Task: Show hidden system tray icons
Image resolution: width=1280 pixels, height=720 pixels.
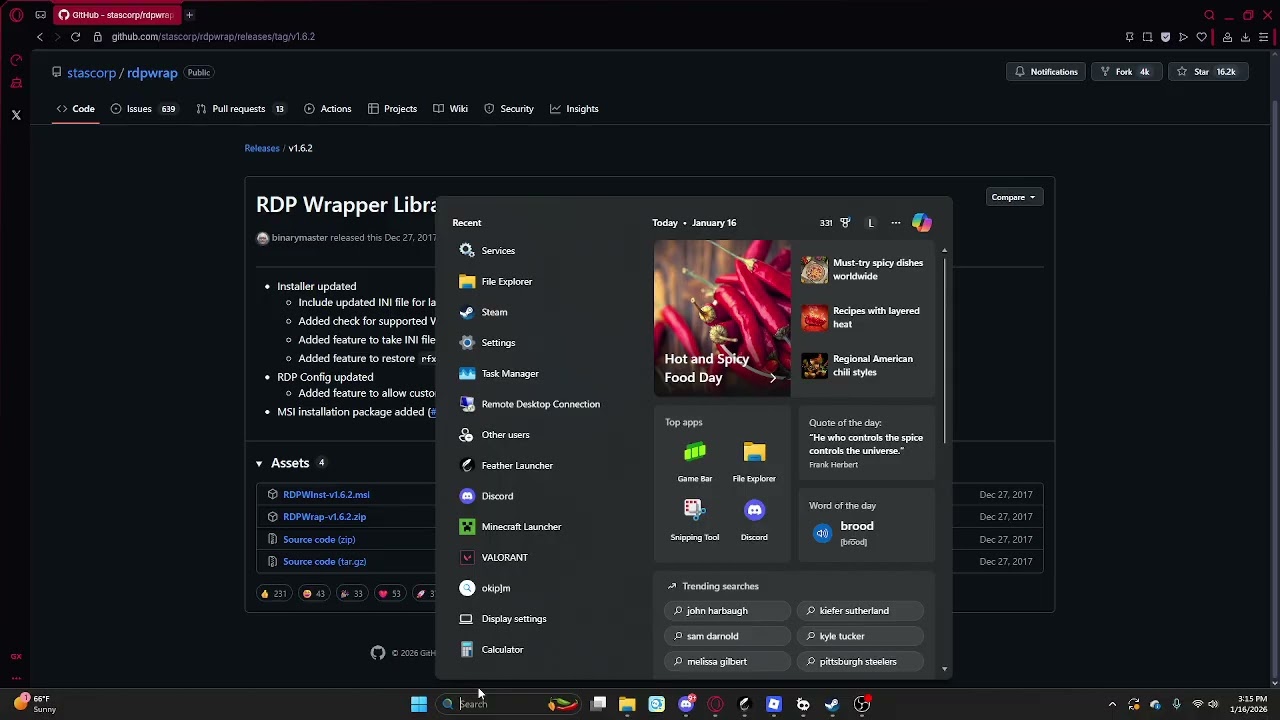Action: 1112,705
